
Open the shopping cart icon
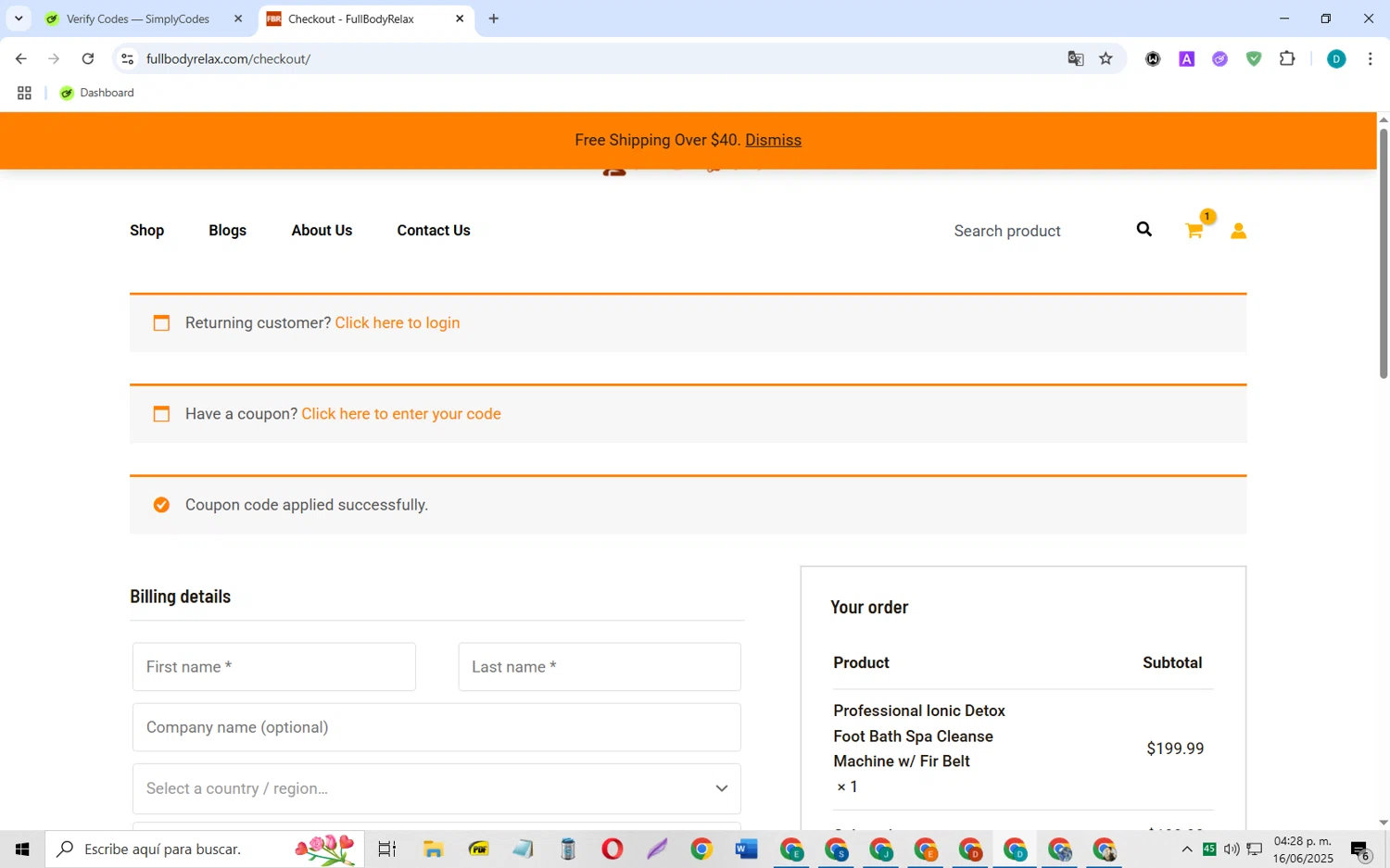point(1194,231)
